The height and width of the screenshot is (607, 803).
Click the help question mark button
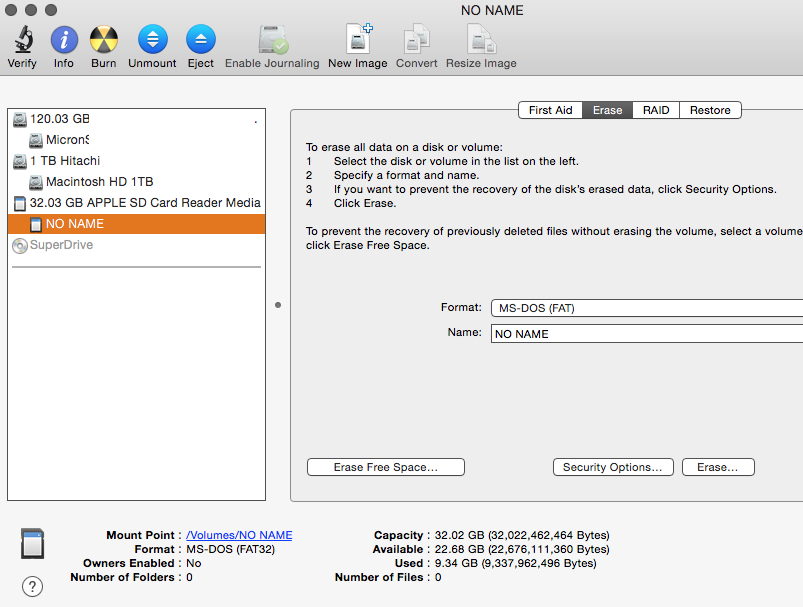pyautogui.click(x=32, y=587)
